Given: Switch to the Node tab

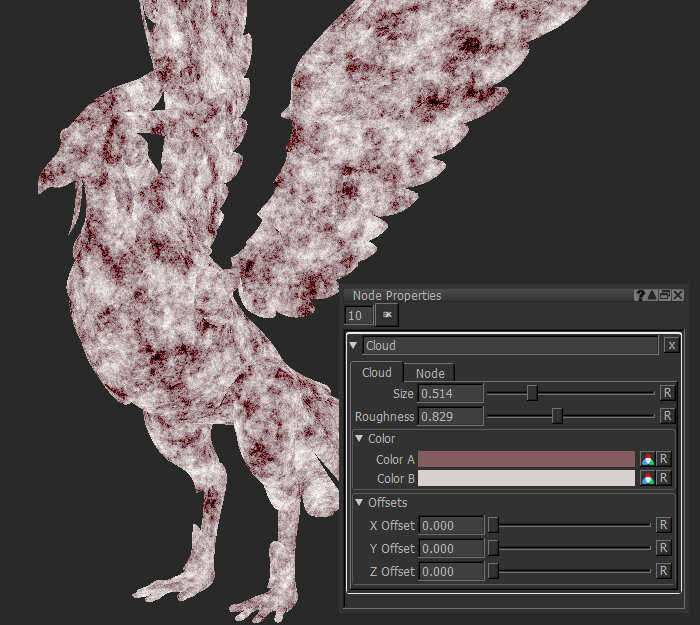Looking at the screenshot, I should click(430, 373).
